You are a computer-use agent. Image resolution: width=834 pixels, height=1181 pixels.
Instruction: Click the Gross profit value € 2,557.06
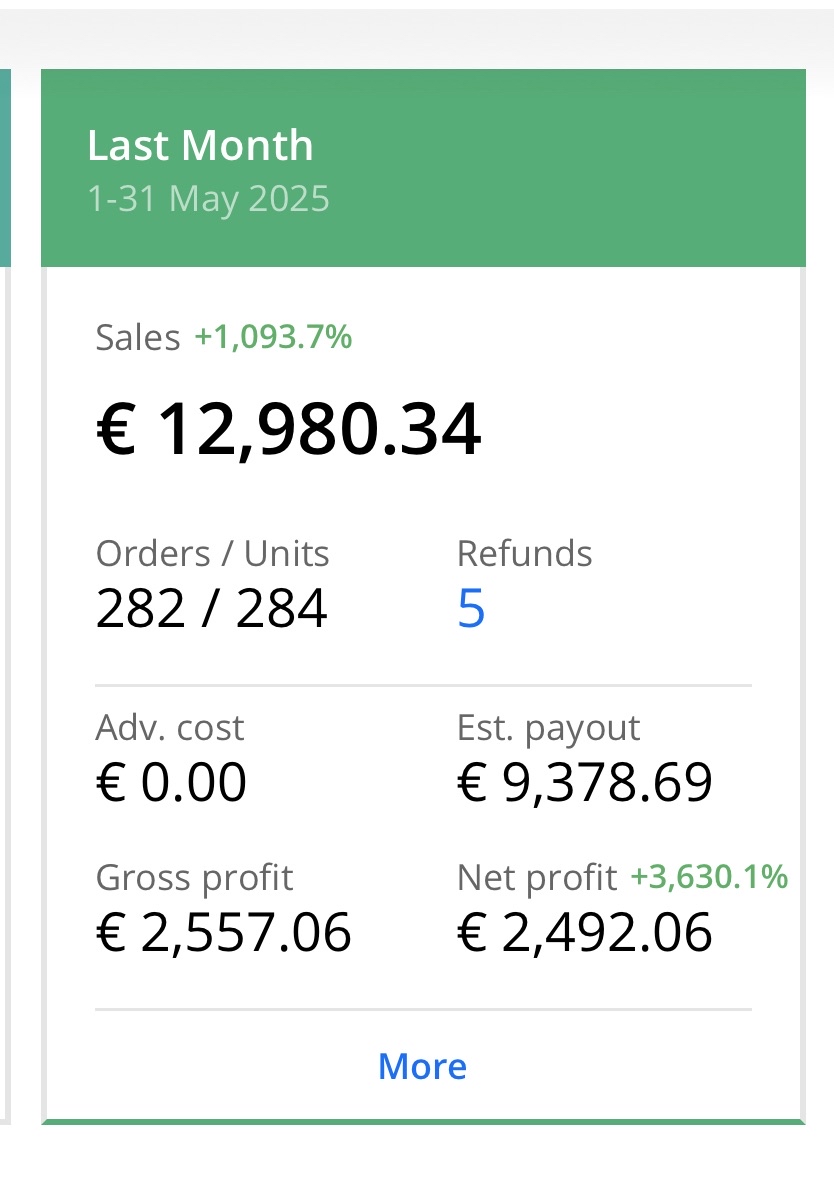(x=224, y=932)
